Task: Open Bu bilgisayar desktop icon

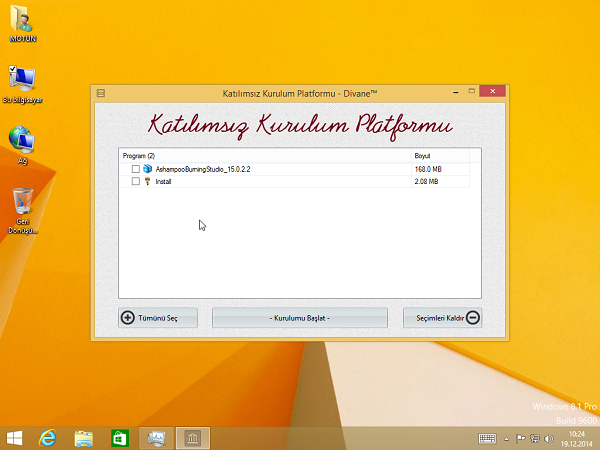Action: (x=22, y=80)
